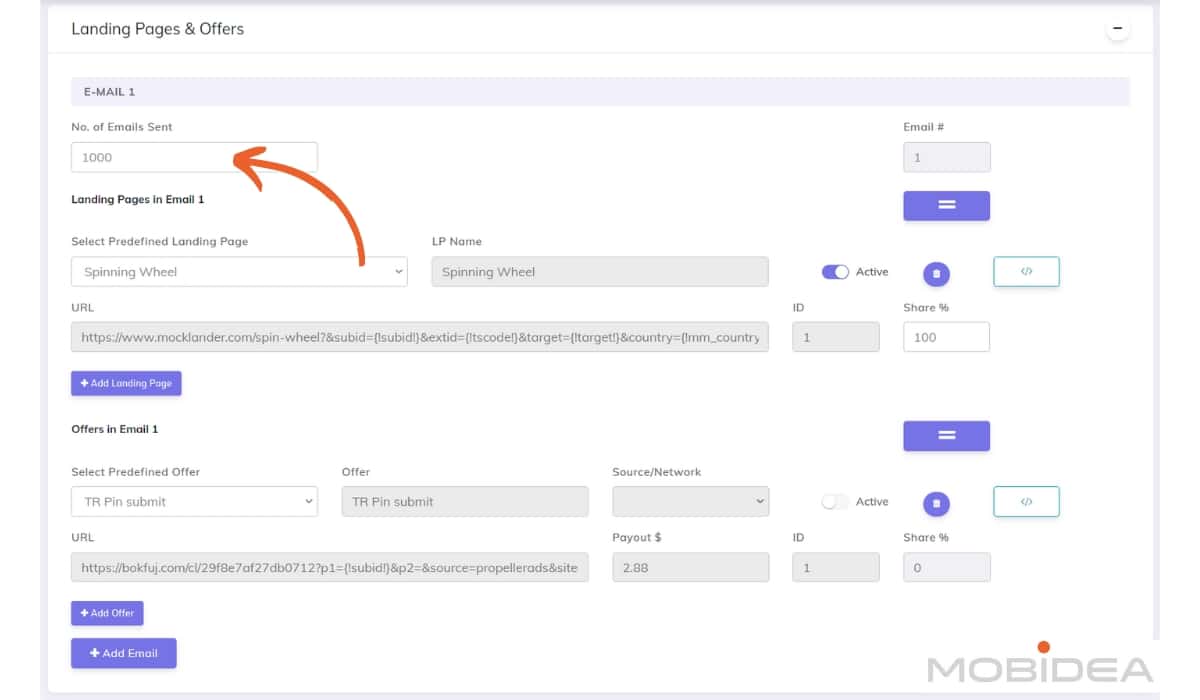
Task: Click the Offer name field
Action: coord(465,502)
